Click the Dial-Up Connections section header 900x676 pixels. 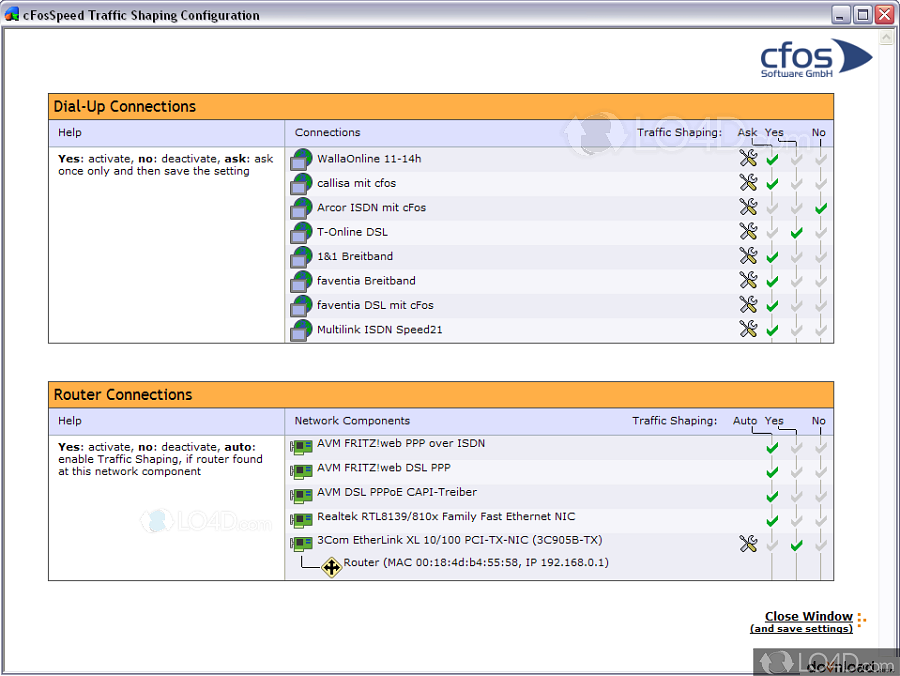pyautogui.click(x=441, y=107)
